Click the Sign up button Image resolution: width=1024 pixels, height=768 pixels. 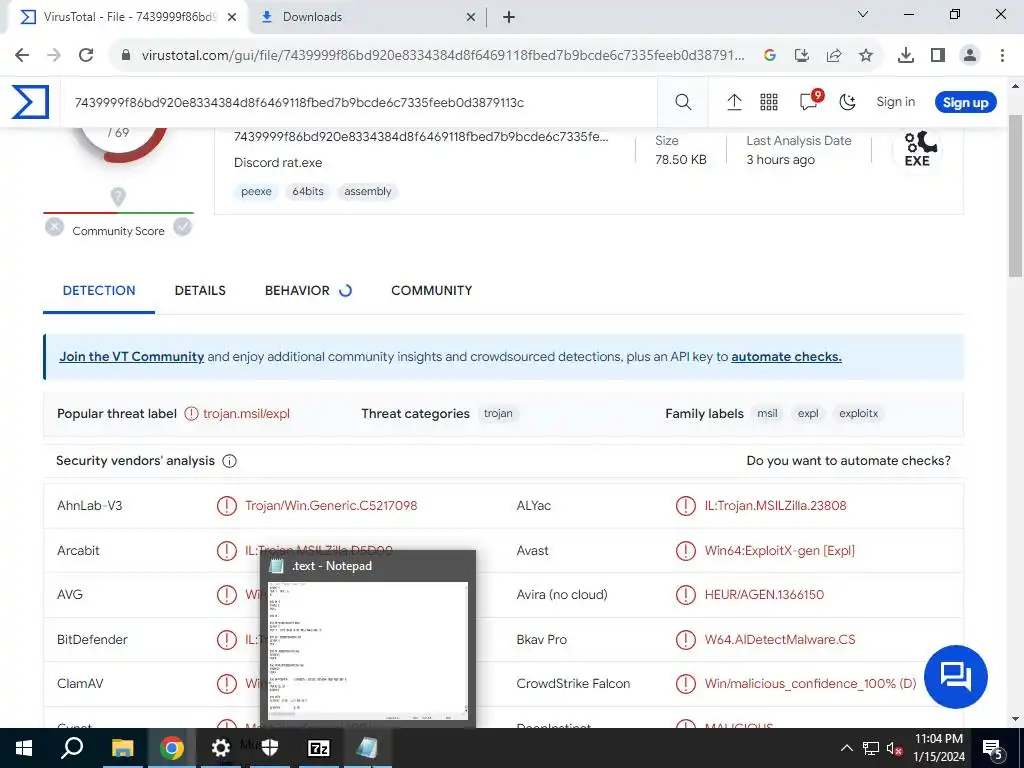(x=965, y=103)
